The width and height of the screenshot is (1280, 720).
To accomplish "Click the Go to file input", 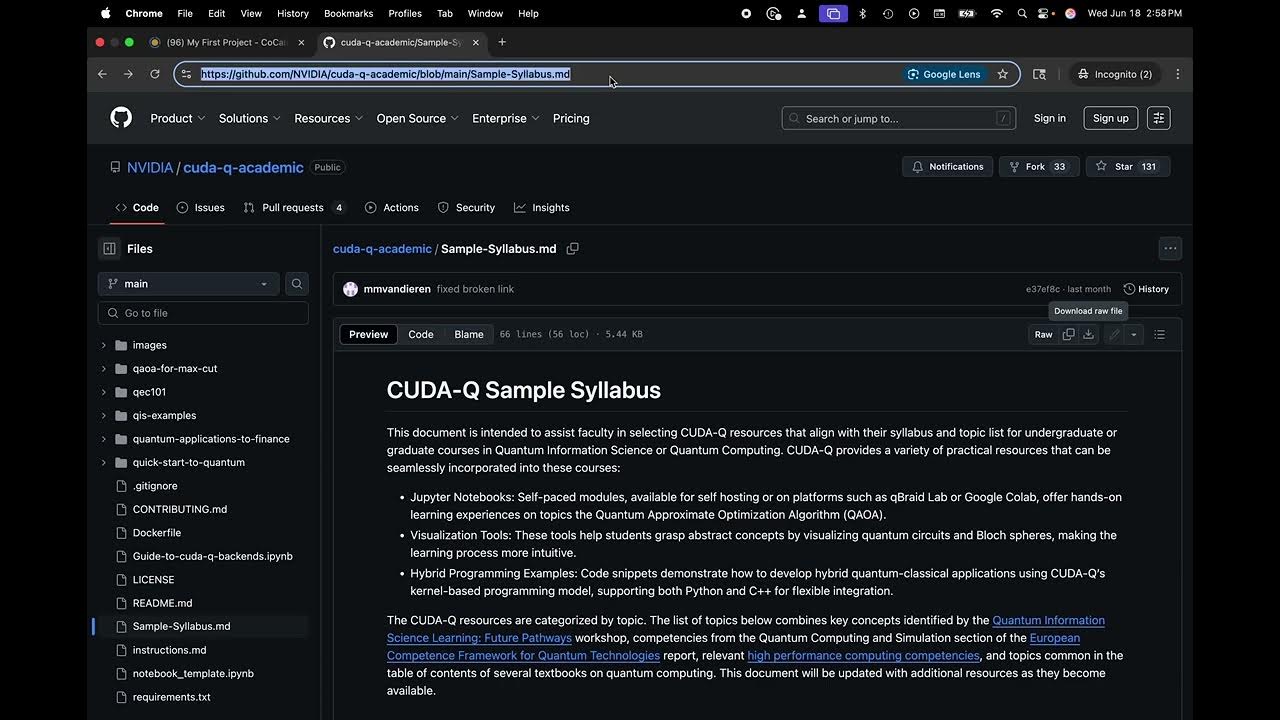I will (x=210, y=313).
